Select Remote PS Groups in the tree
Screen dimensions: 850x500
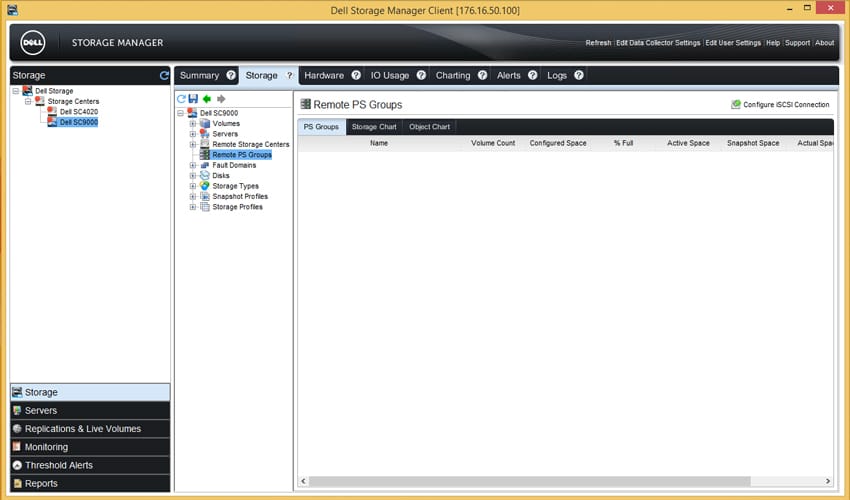click(x=242, y=155)
